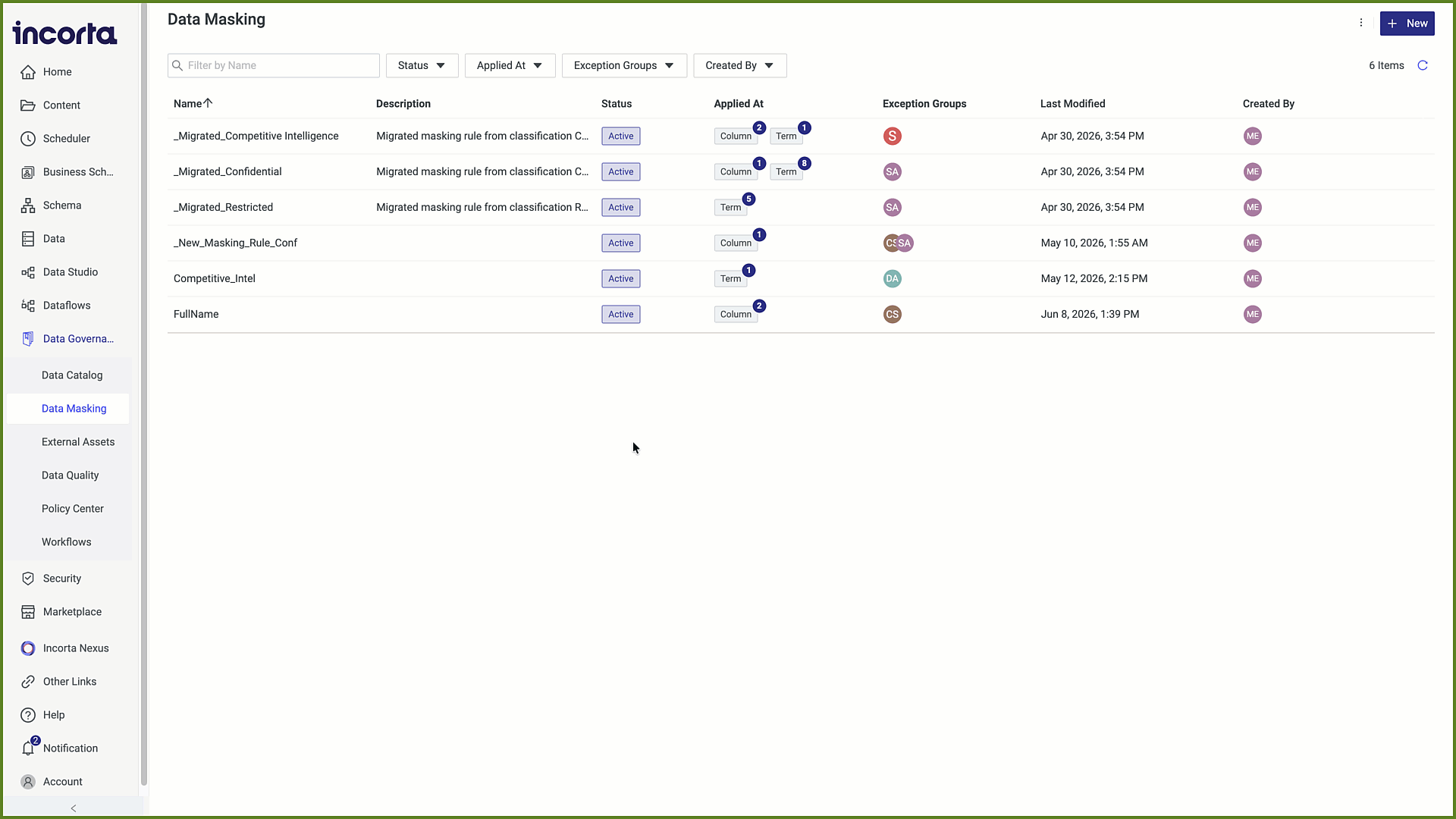Image resolution: width=1456 pixels, height=819 pixels.
Task: Open the Marketplace store icon
Action: coord(28,612)
